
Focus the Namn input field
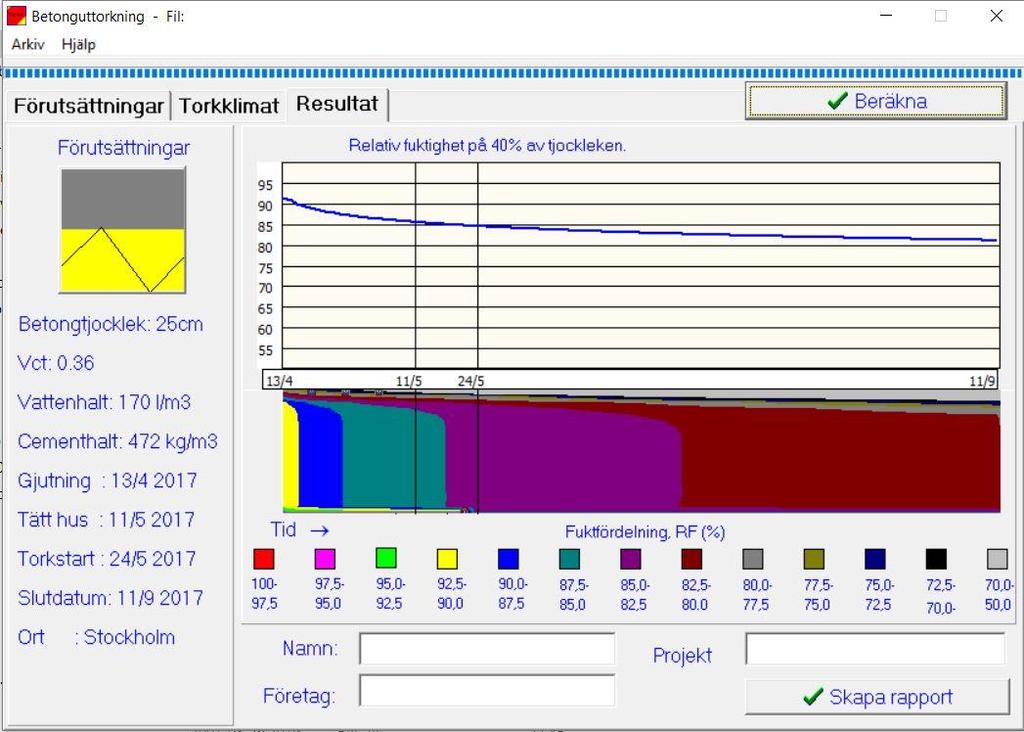487,649
